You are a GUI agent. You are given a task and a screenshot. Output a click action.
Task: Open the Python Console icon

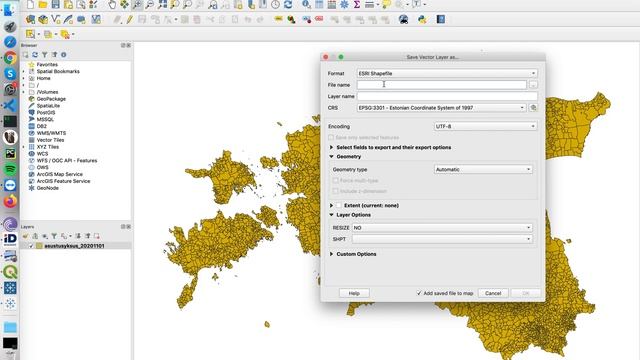pyautogui.click(x=422, y=19)
